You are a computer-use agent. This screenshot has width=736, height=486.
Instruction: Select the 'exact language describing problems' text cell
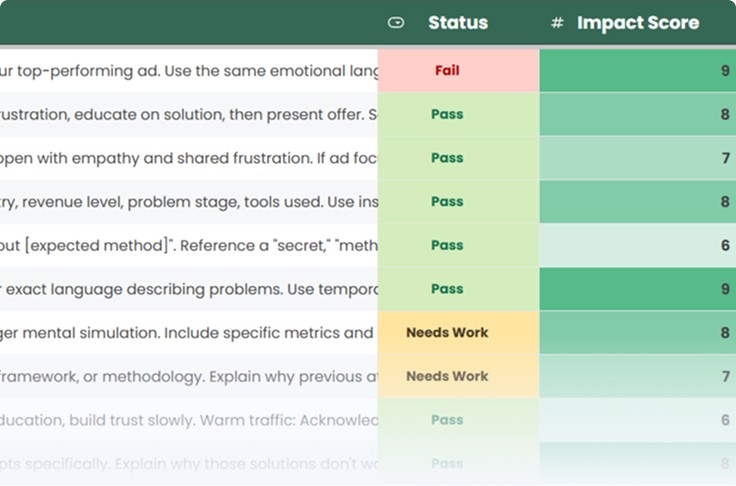coord(188,289)
